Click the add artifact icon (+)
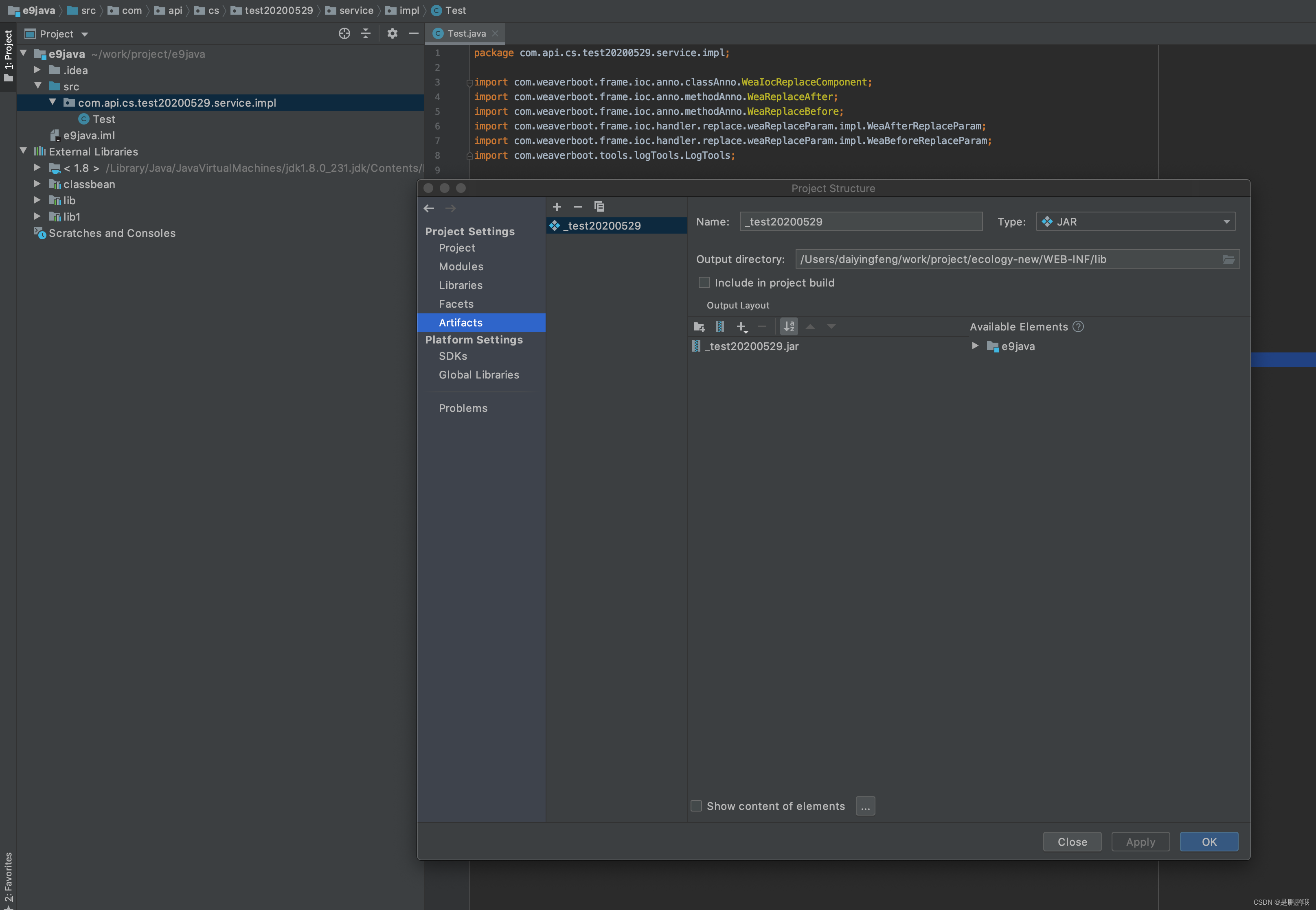The width and height of the screenshot is (1316, 910). pos(556,207)
